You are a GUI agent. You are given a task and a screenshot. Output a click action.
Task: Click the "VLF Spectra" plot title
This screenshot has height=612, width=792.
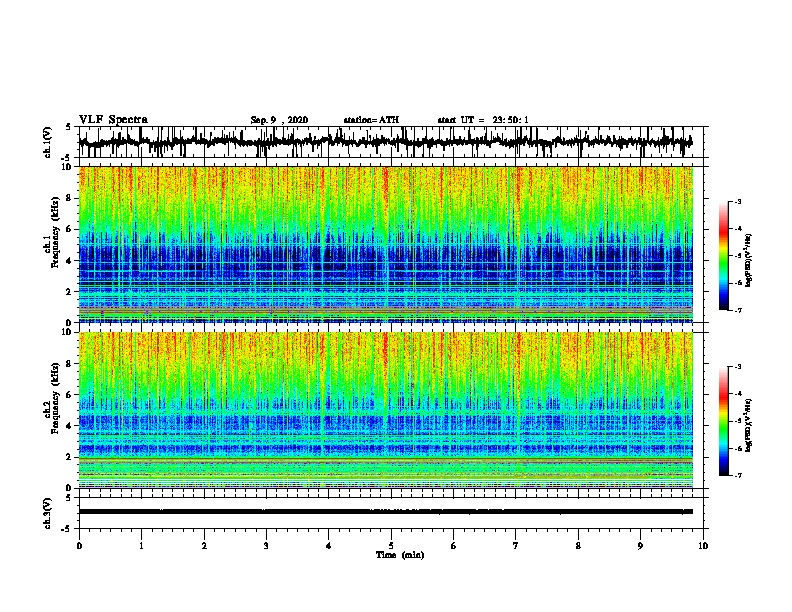pyautogui.click(x=113, y=120)
